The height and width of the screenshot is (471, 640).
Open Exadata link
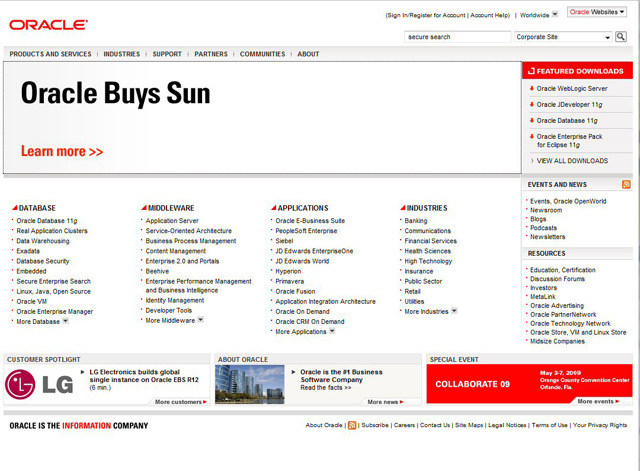point(28,251)
